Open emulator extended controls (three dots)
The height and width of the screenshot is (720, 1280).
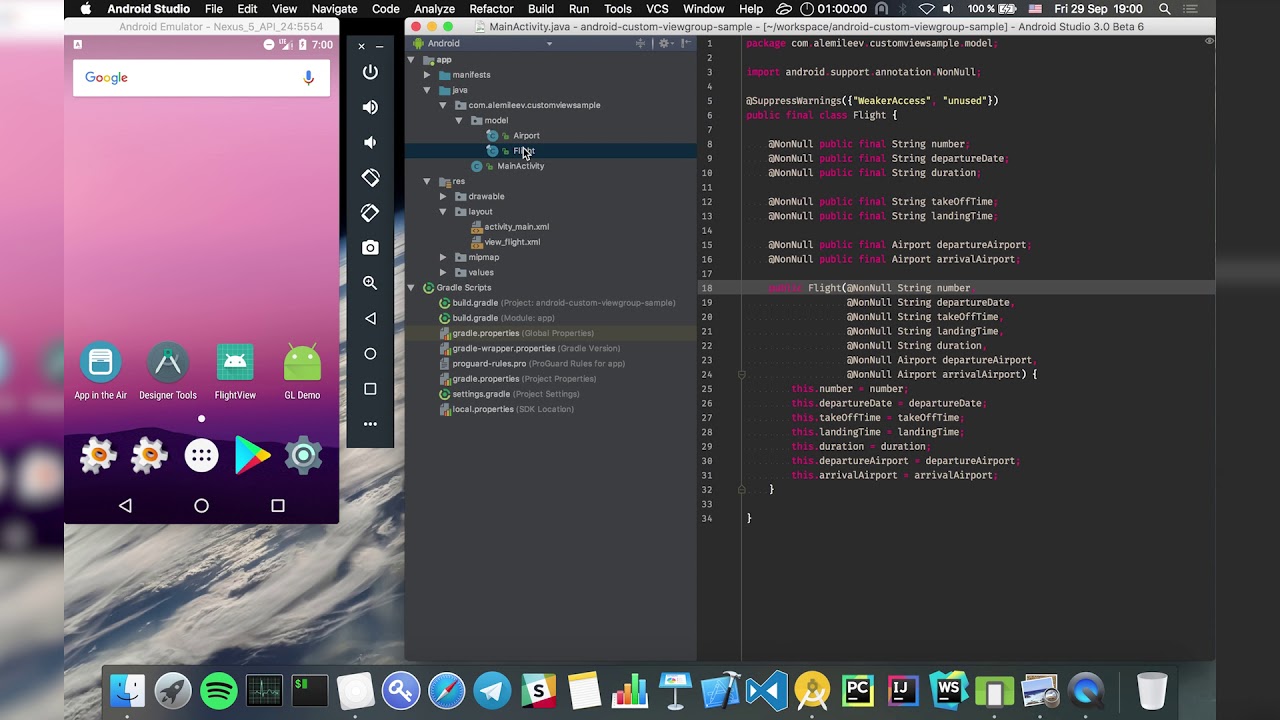tap(370, 424)
